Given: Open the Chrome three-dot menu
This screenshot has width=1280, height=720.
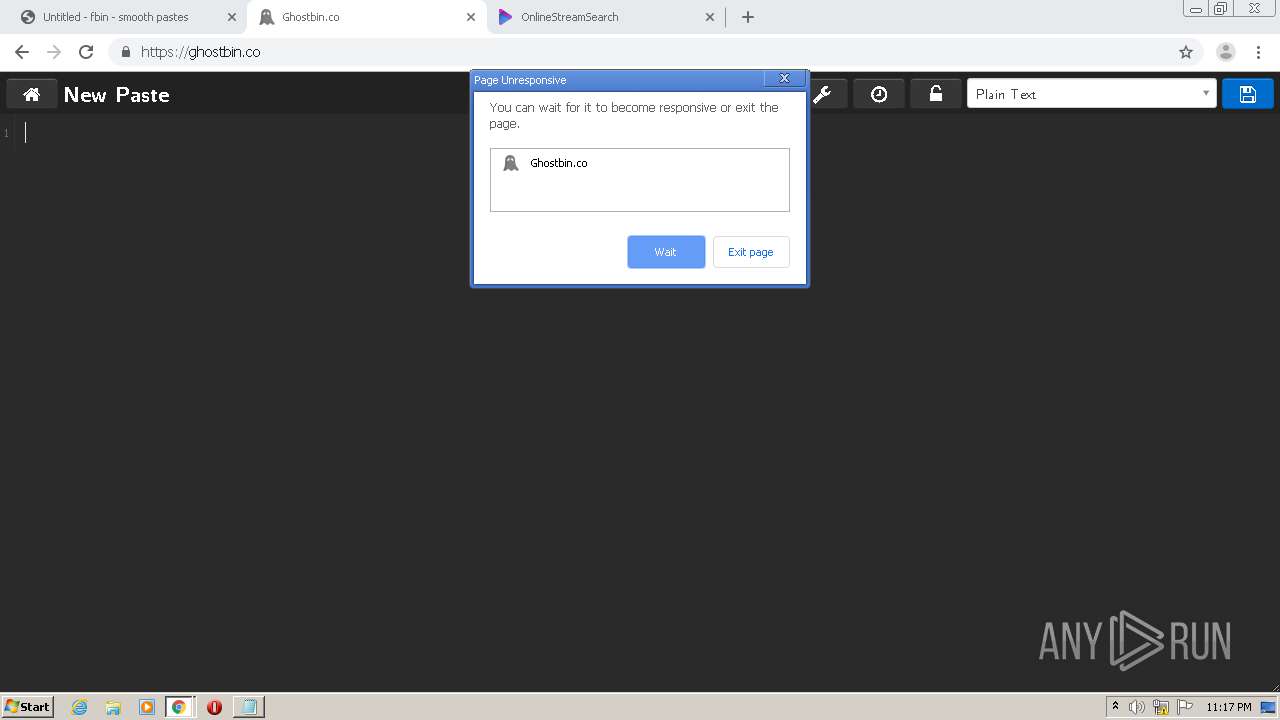Looking at the screenshot, I should pos(1258,52).
